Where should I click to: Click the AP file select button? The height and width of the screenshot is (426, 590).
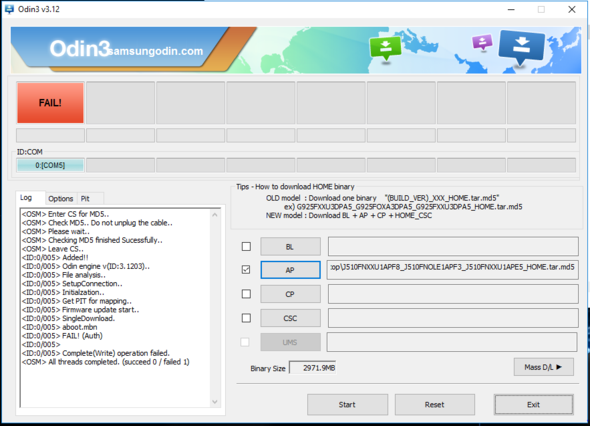[x=290, y=270]
